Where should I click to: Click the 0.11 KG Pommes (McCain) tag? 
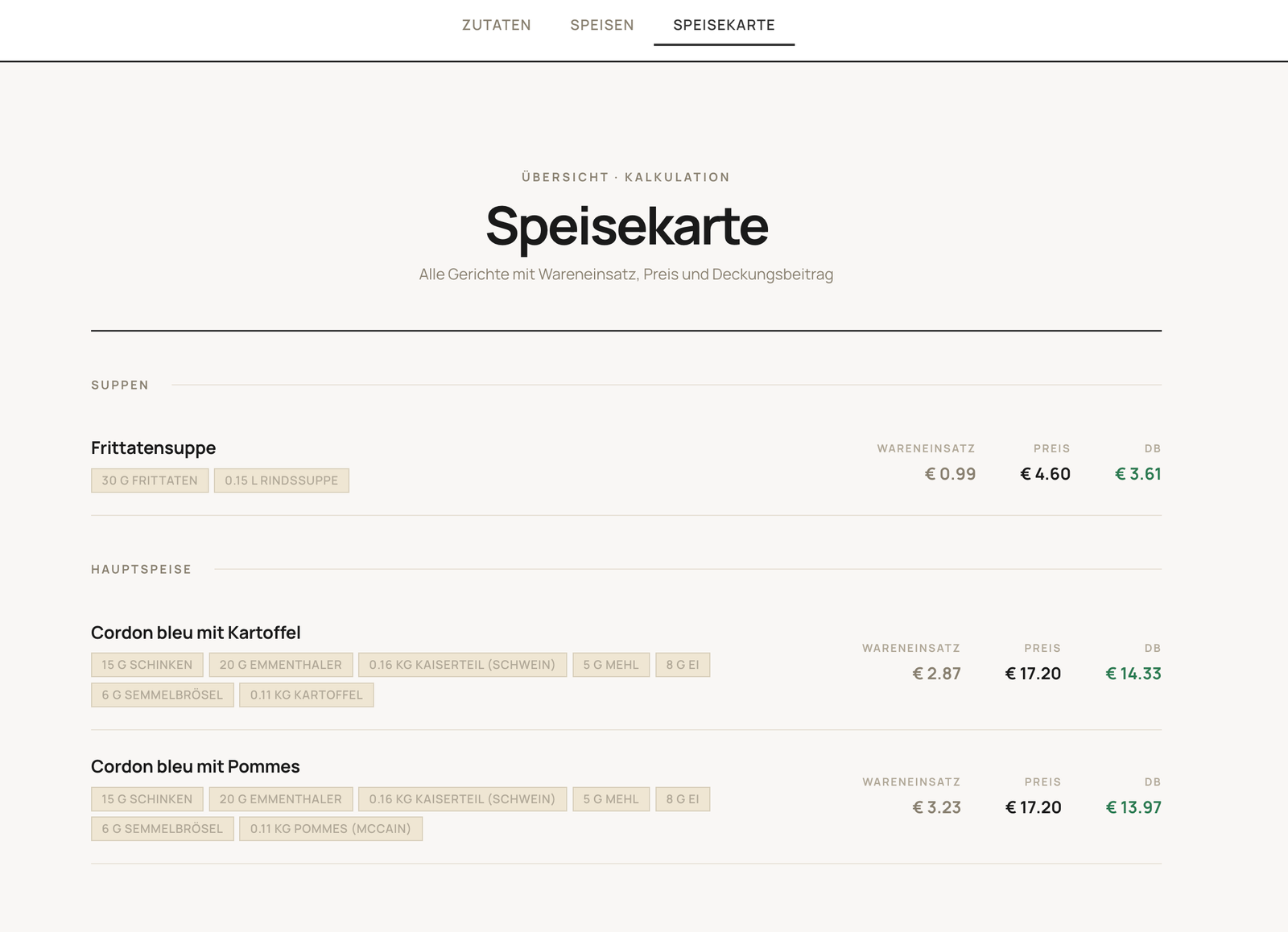(x=331, y=829)
